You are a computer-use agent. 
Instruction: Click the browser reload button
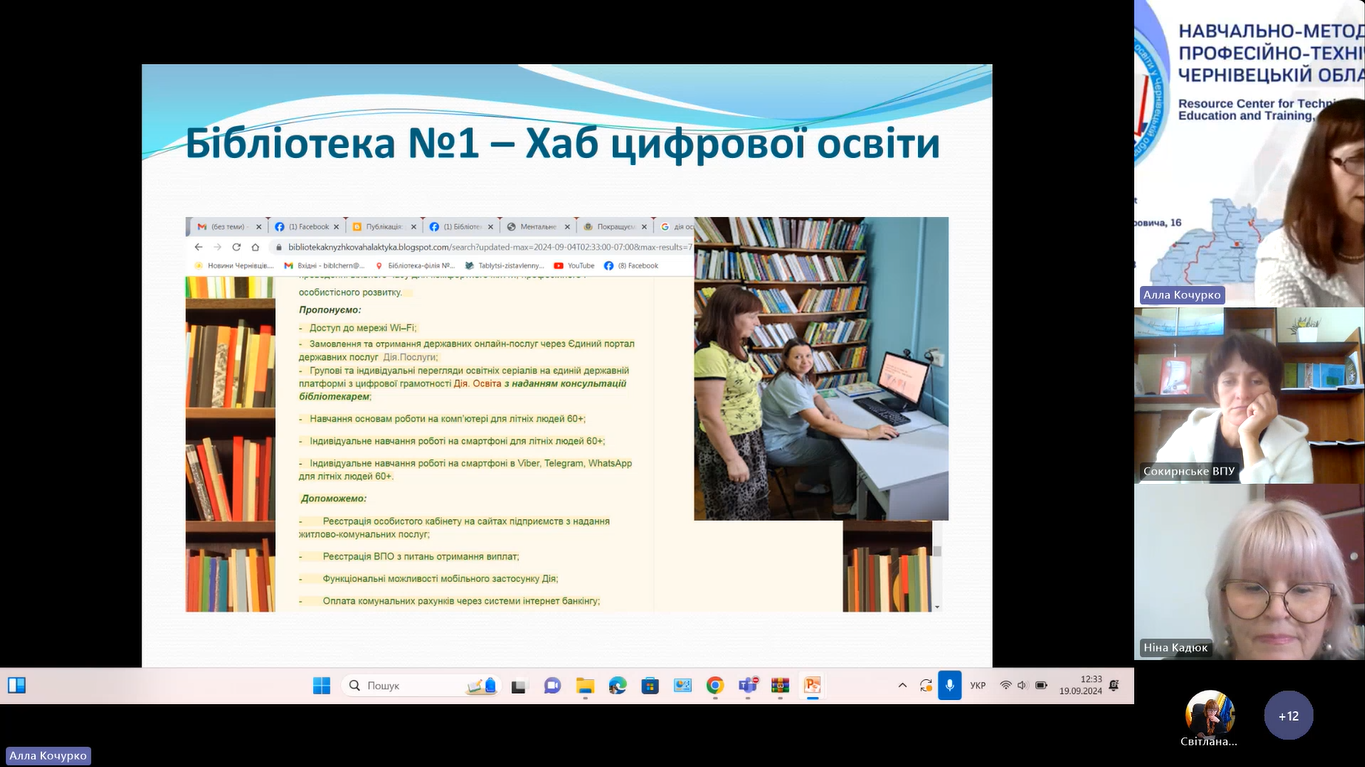point(237,247)
